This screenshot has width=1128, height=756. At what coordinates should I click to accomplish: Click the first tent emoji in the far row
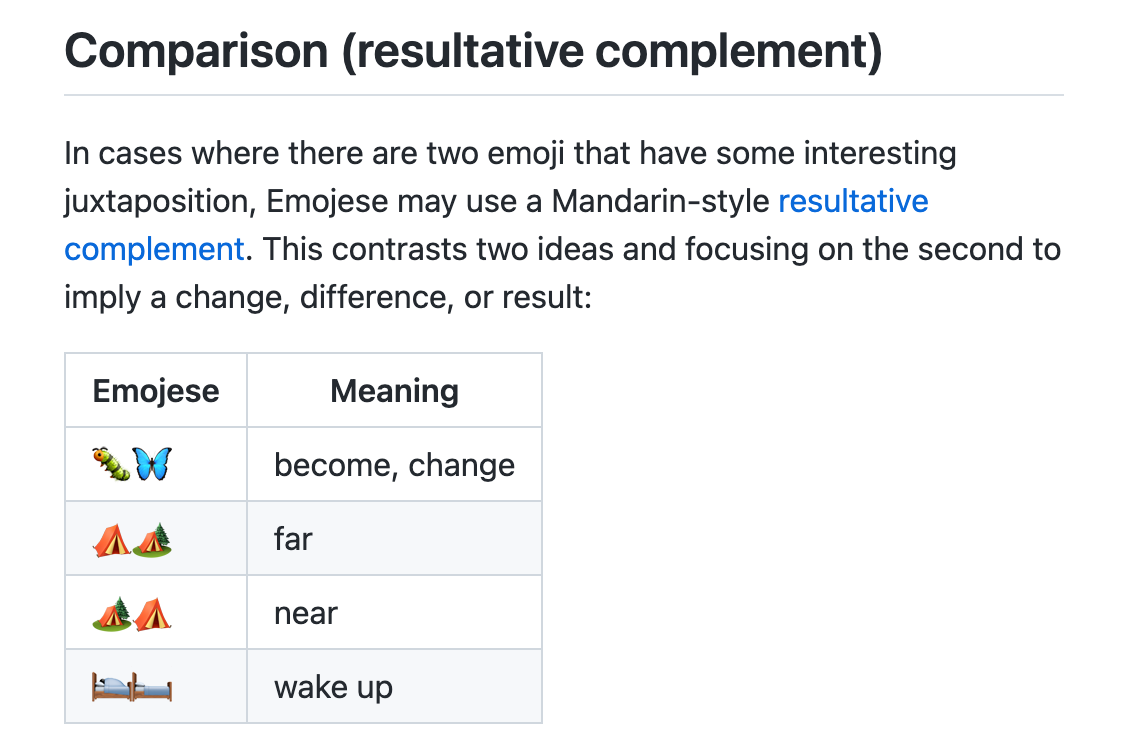(x=112, y=539)
